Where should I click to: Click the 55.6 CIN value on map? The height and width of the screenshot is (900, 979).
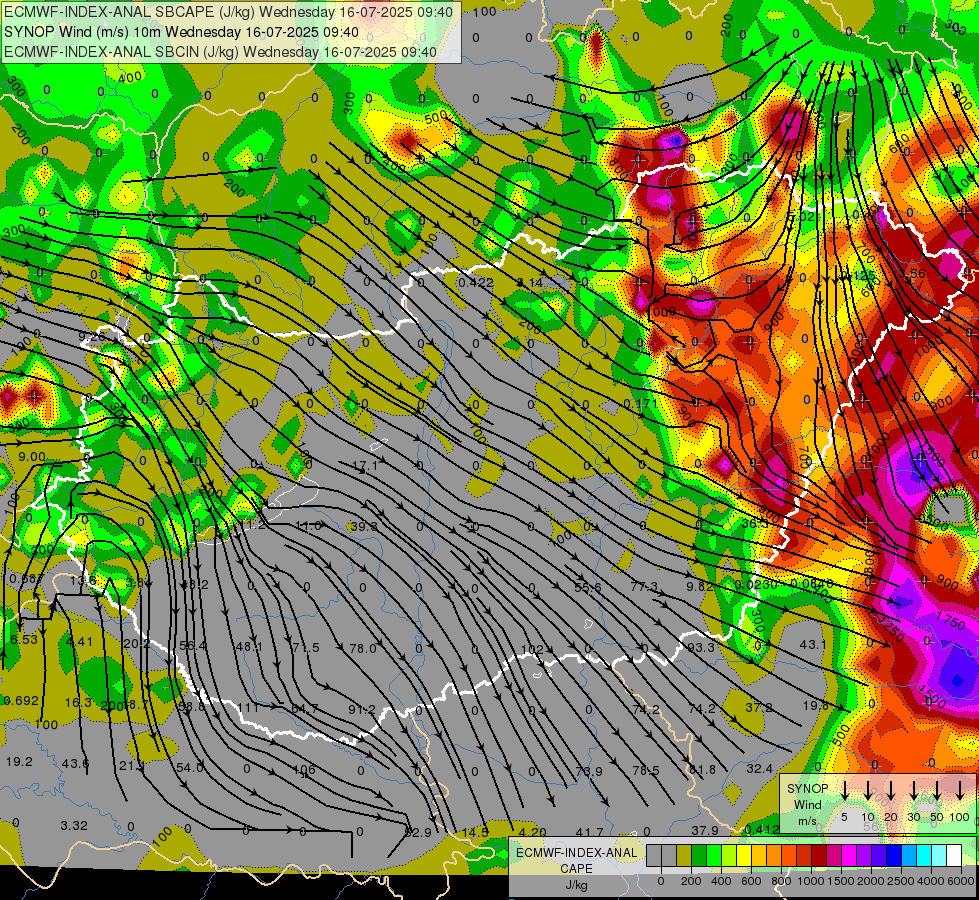tap(588, 587)
